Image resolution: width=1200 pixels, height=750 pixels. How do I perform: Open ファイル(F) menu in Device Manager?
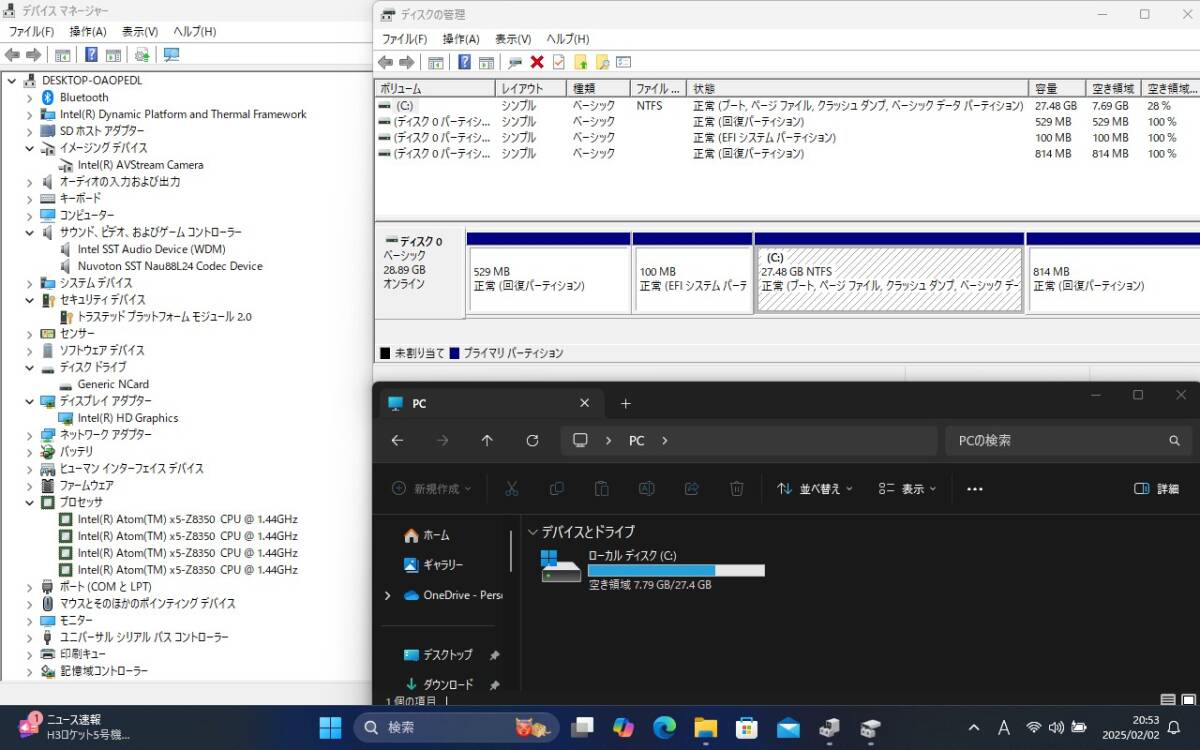pyautogui.click(x=31, y=31)
